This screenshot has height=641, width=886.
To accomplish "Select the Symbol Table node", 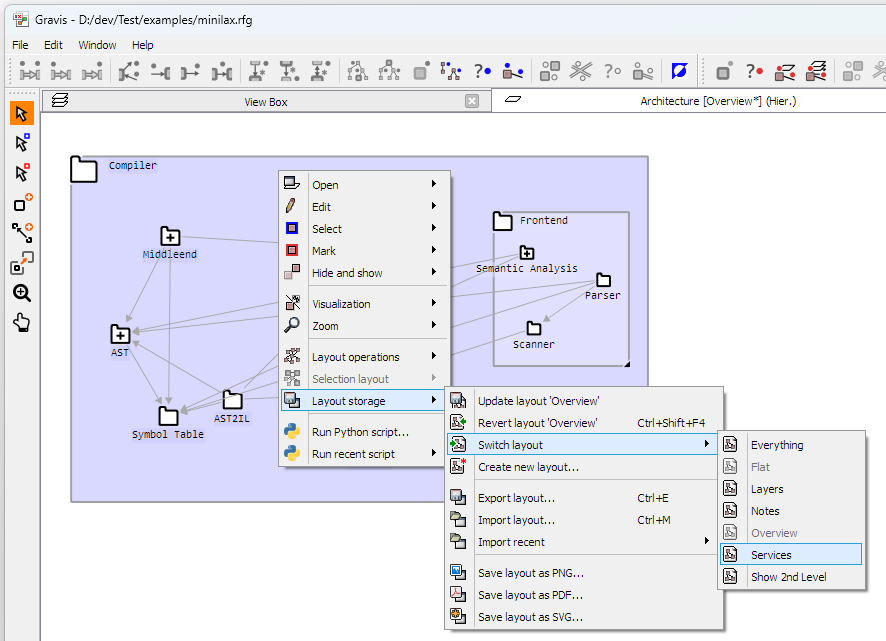I will [x=168, y=416].
